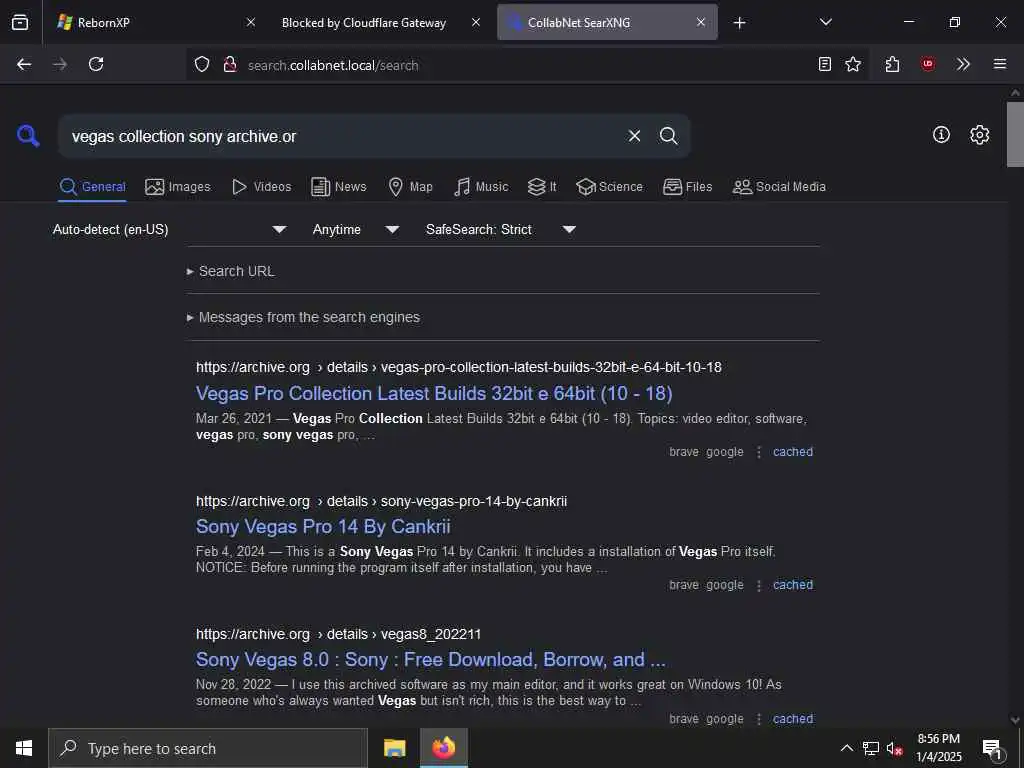Image resolution: width=1024 pixels, height=768 pixels.
Task: Open the notification center icon
Action: pos(992,749)
